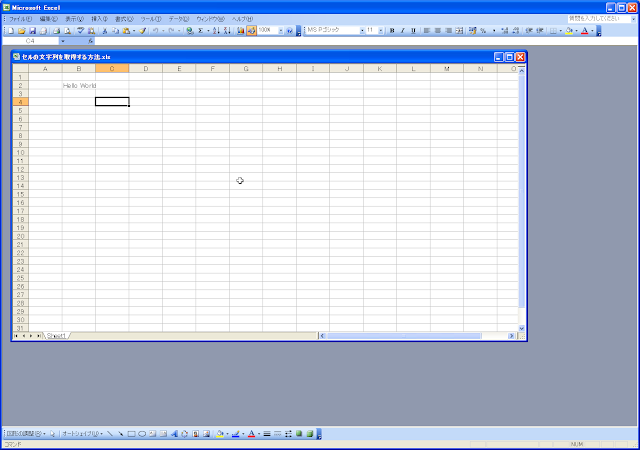Viewport: 640px width, 450px height.
Task: Apply Currency style from the formatting toolbar
Action: 472,31
